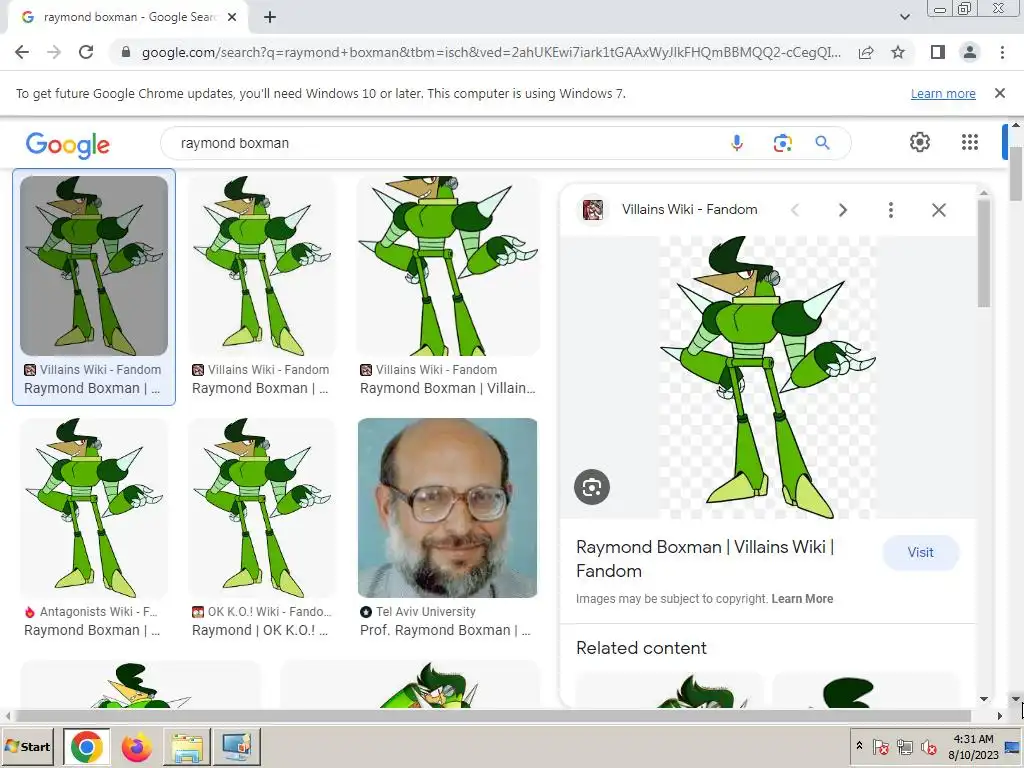This screenshot has height=768, width=1024.
Task: Search by image with Google Lens
Action: click(782, 143)
